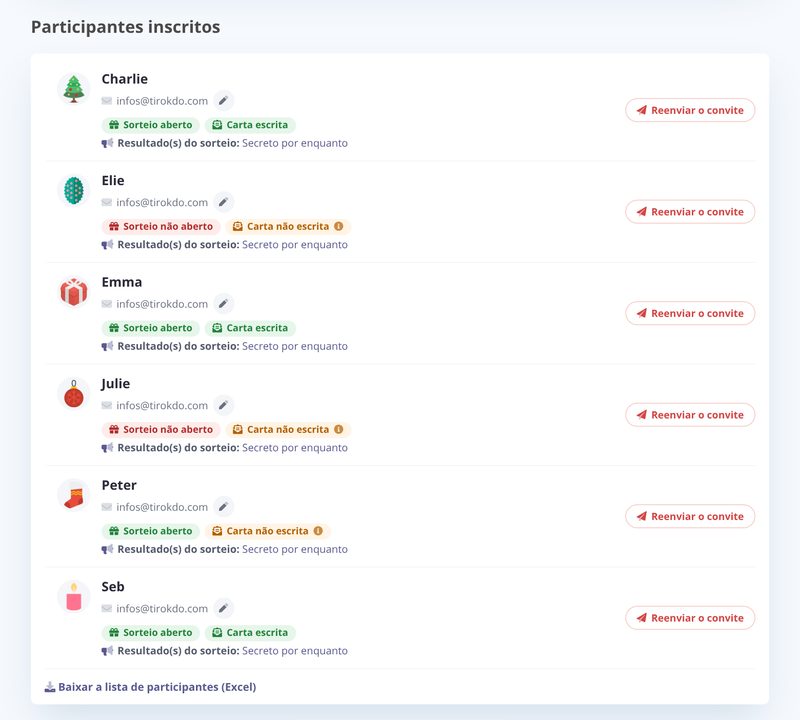800x720 pixels.
Task: Click Charlie's Christmas tree avatar
Action: 74,89
